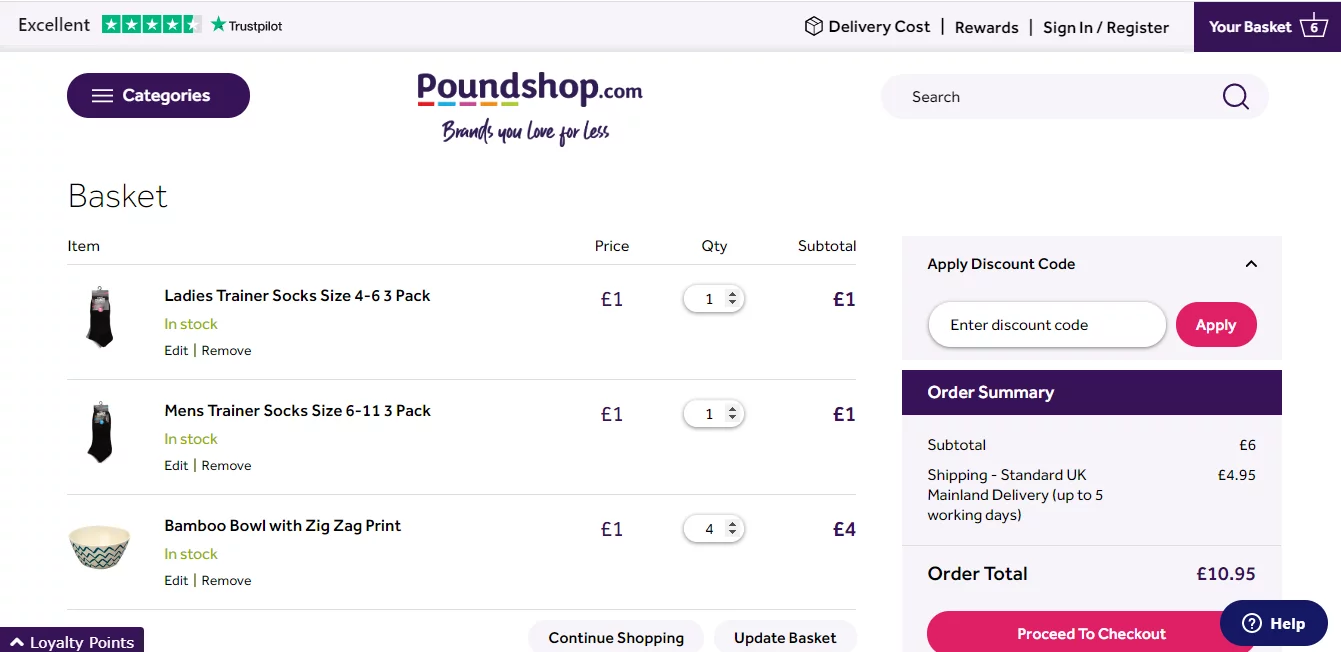The height and width of the screenshot is (652, 1341).
Task: Apply the discount code
Action: coord(1216,325)
